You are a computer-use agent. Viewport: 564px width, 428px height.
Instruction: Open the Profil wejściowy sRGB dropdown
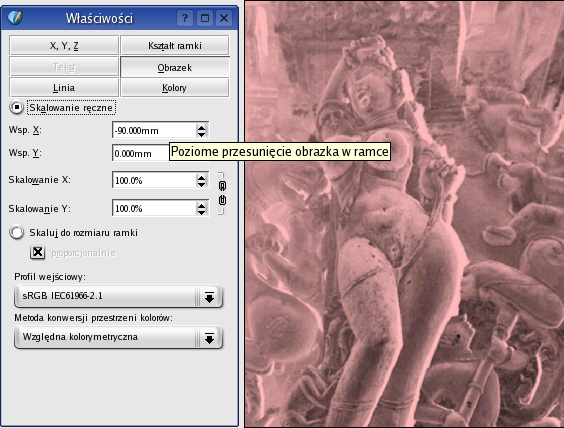[x=118, y=296]
